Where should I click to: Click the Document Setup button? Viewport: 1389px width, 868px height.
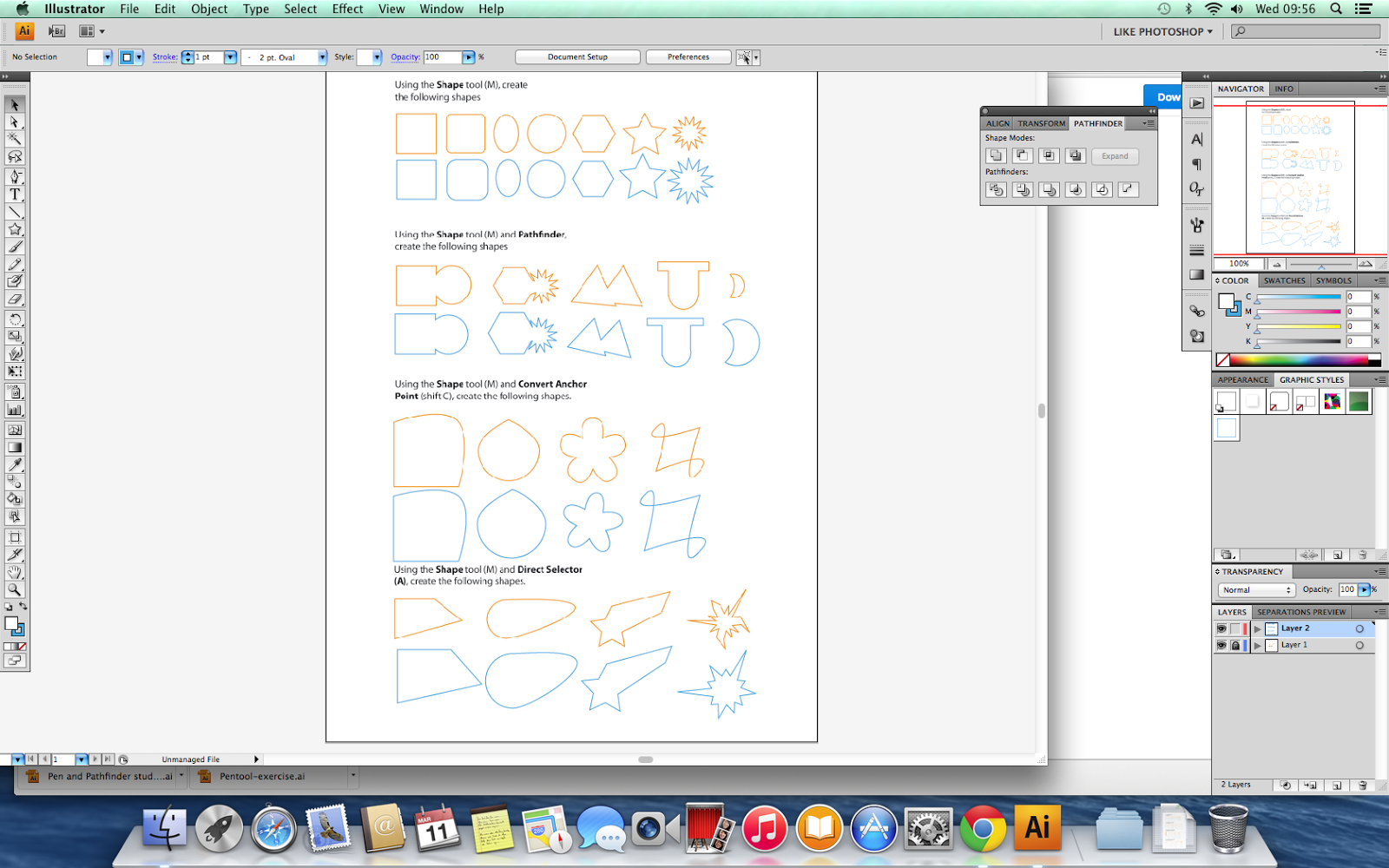tap(576, 56)
